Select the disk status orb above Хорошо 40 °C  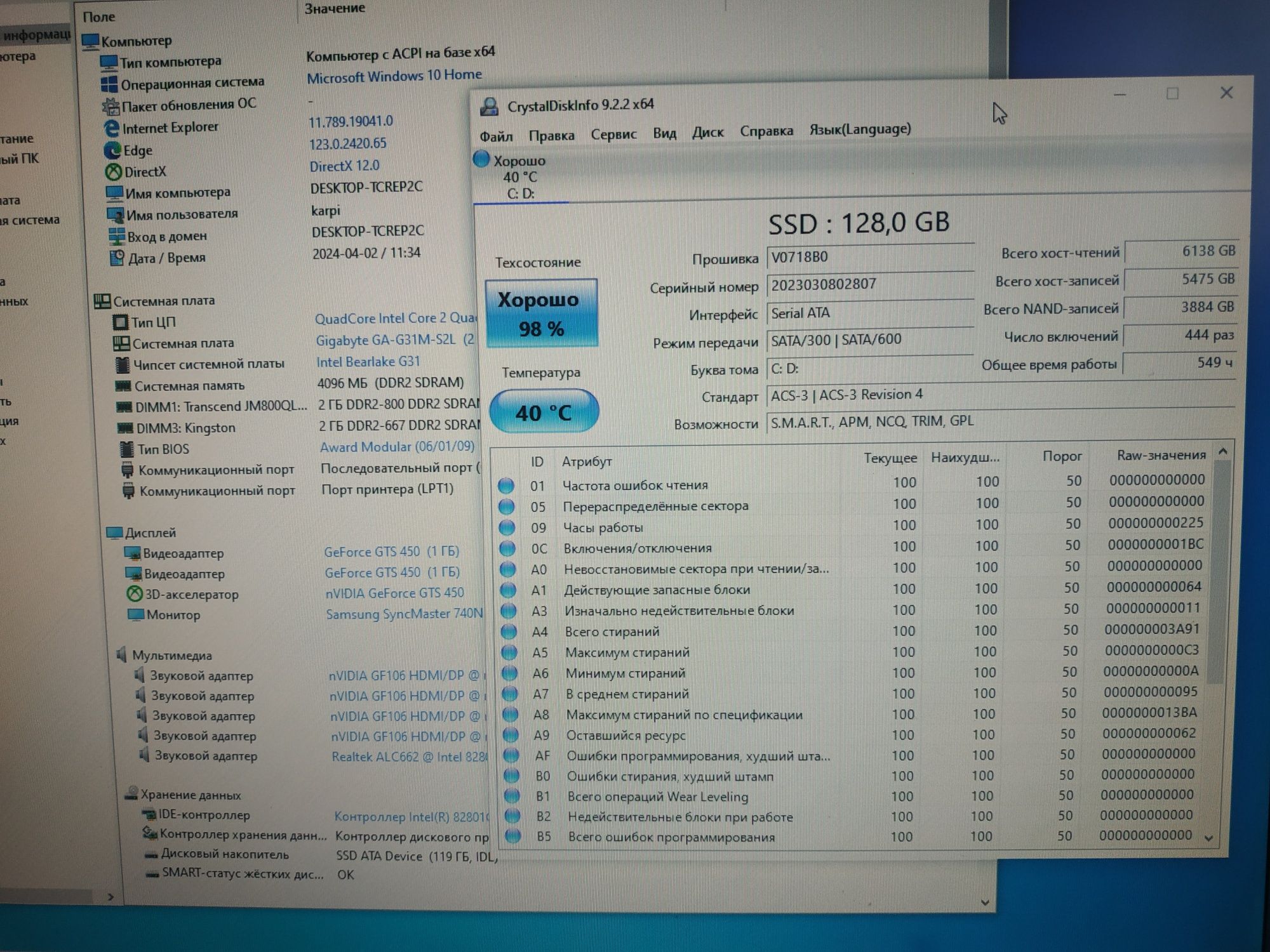[481, 159]
